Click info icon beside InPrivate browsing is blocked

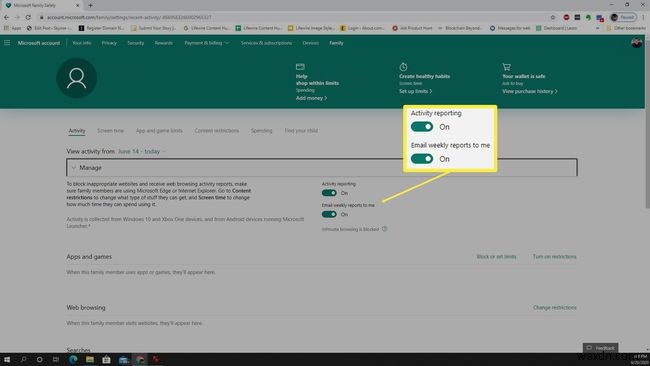pos(384,229)
